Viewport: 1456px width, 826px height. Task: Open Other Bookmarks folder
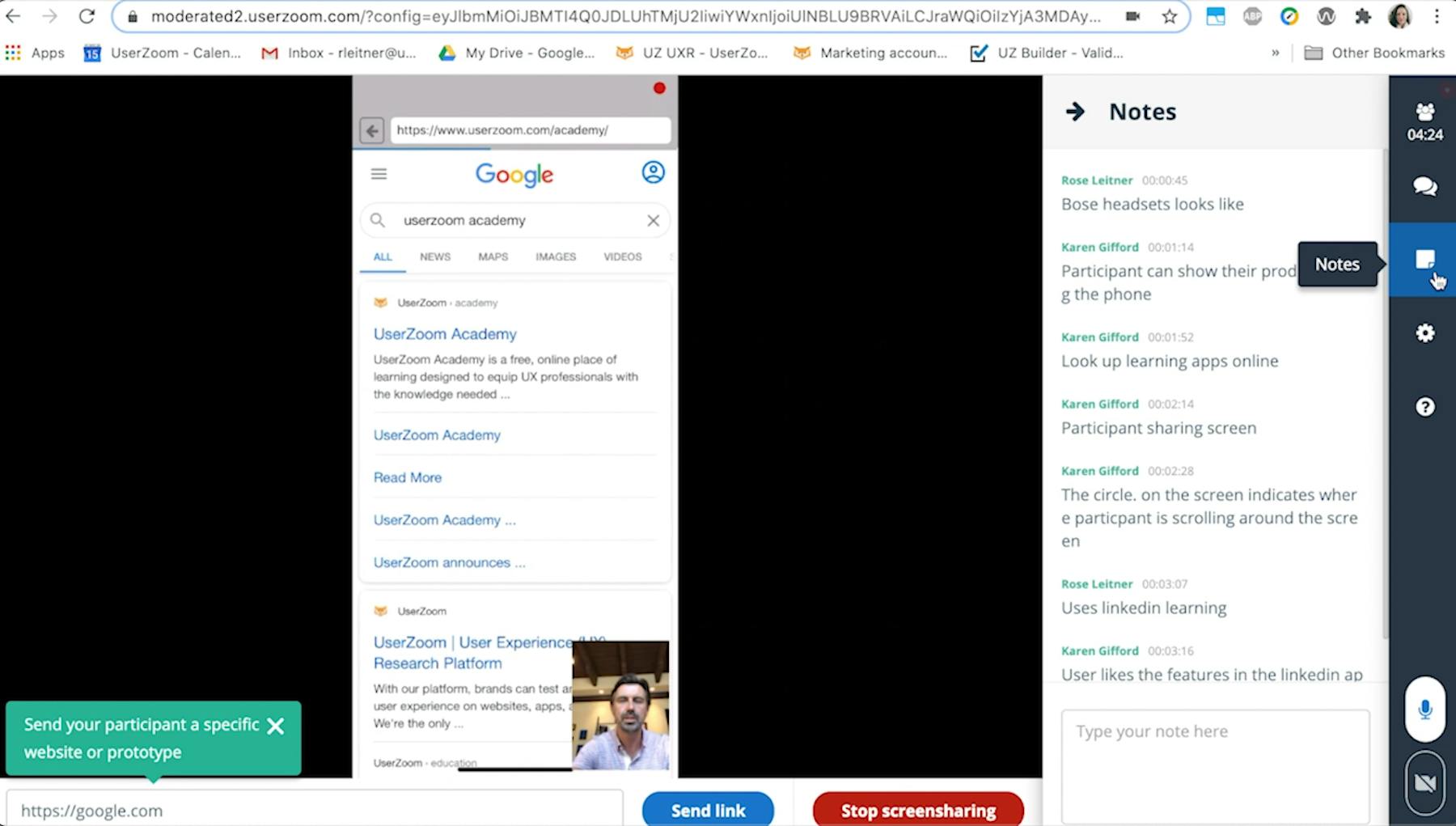[1374, 53]
